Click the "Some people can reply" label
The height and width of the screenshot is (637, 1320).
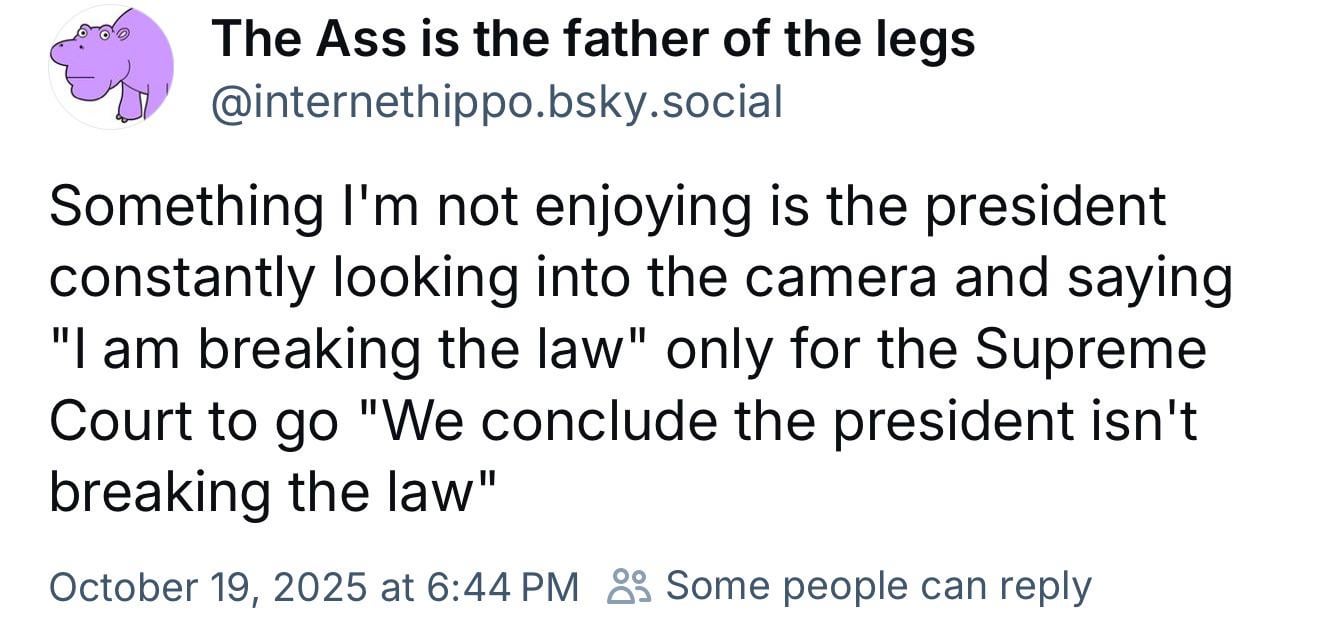click(x=878, y=585)
